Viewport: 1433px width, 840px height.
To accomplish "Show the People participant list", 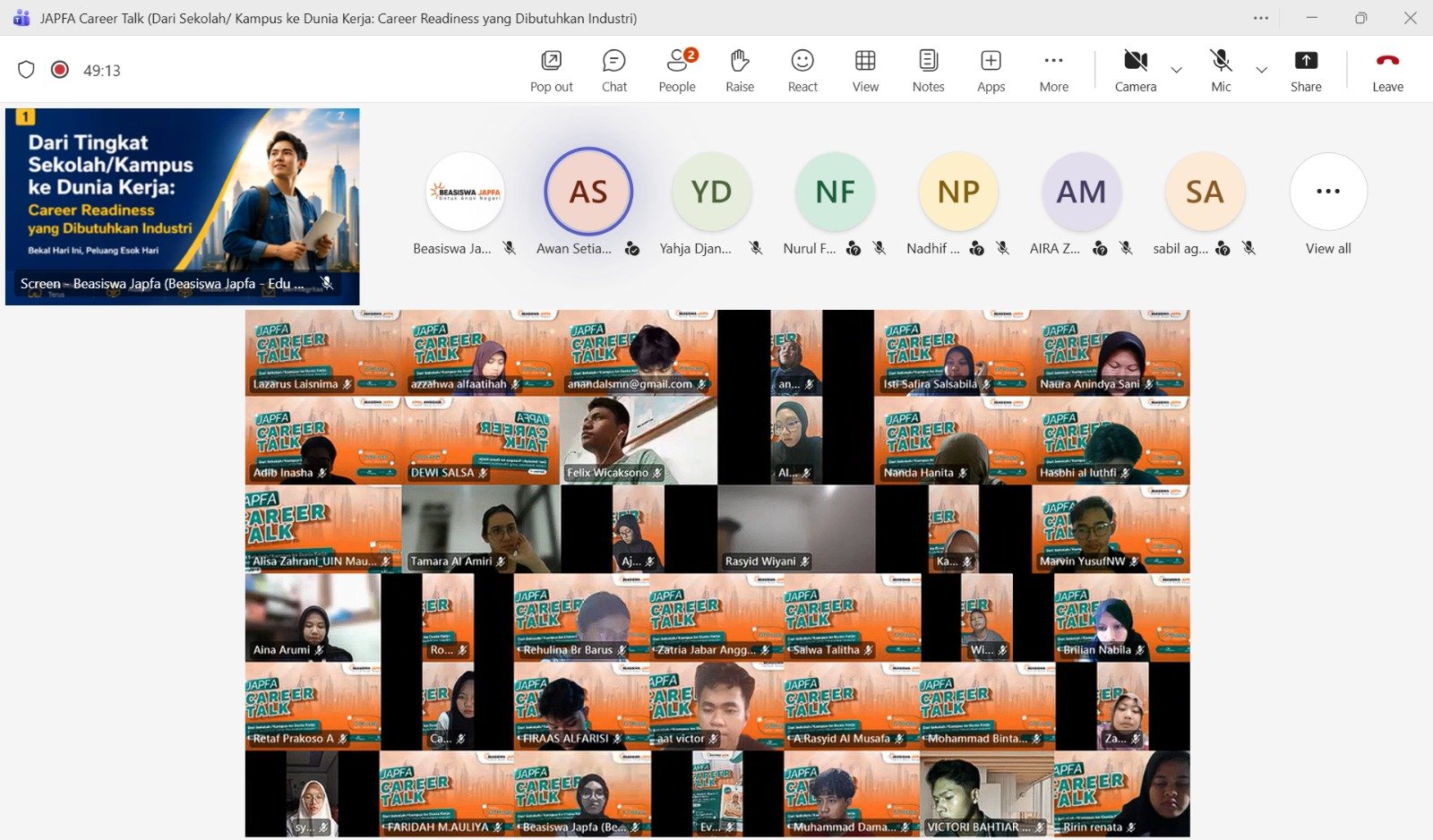I will click(677, 71).
